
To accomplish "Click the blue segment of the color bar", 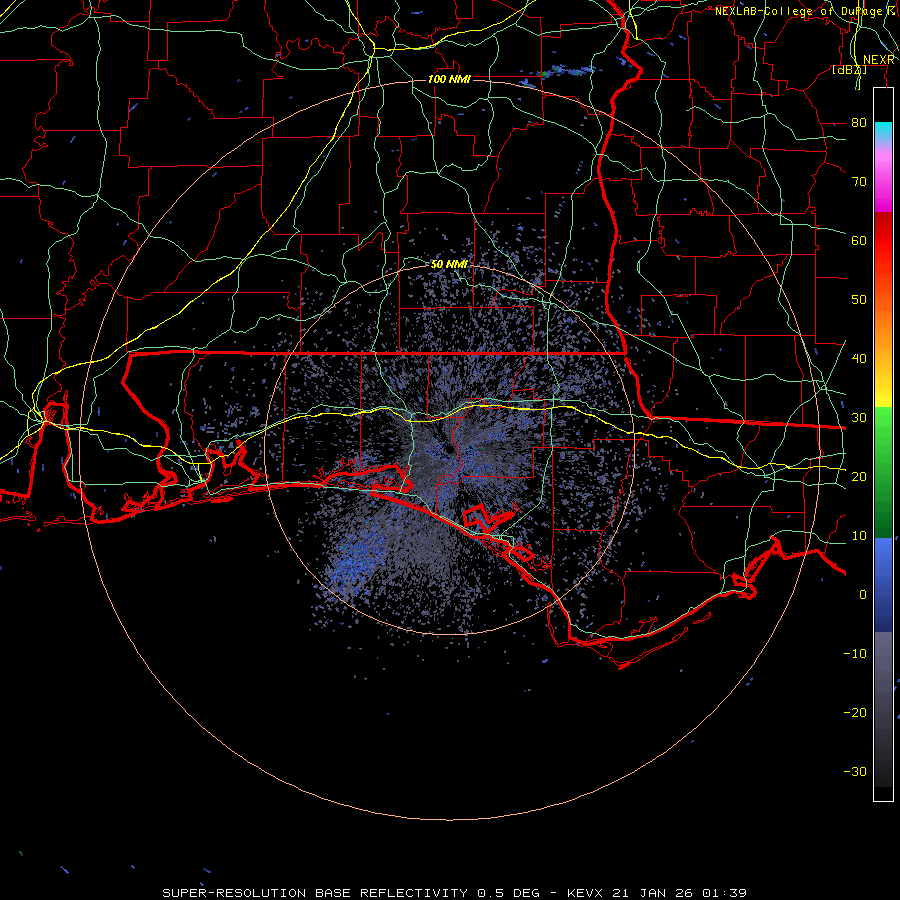I will point(883,584).
